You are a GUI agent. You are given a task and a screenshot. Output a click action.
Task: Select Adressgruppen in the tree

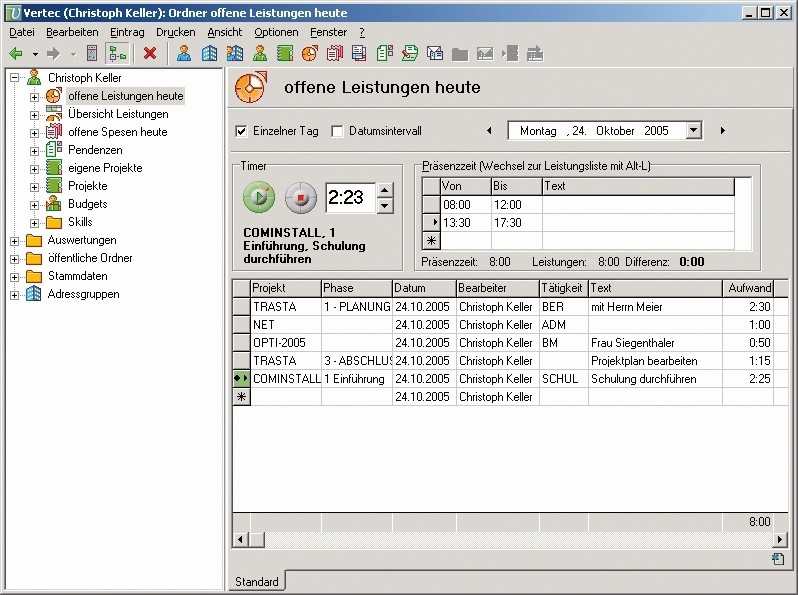click(83, 294)
